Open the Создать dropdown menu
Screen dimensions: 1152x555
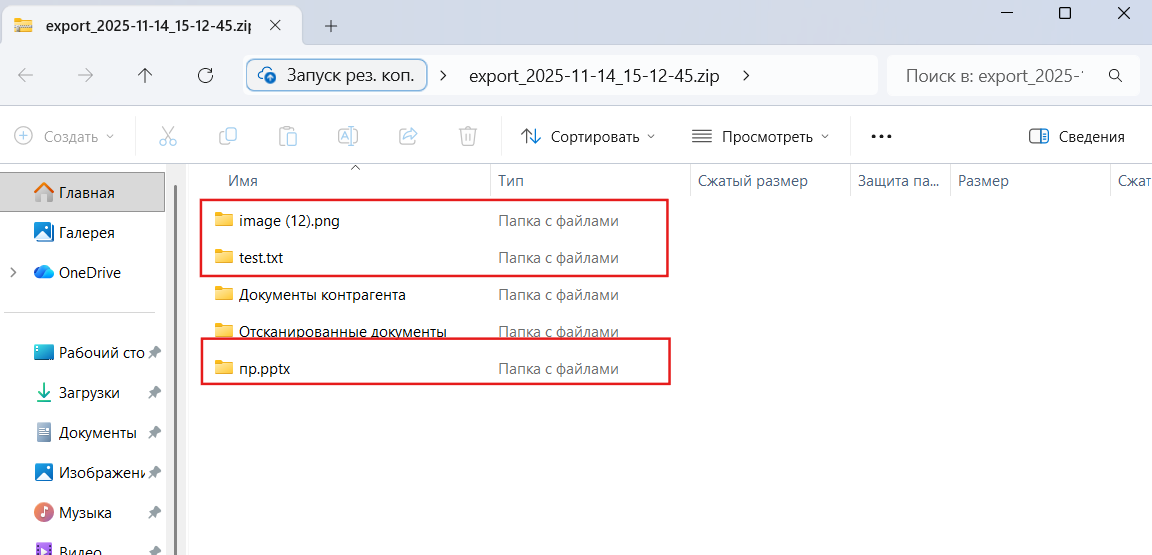[x=65, y=136]
